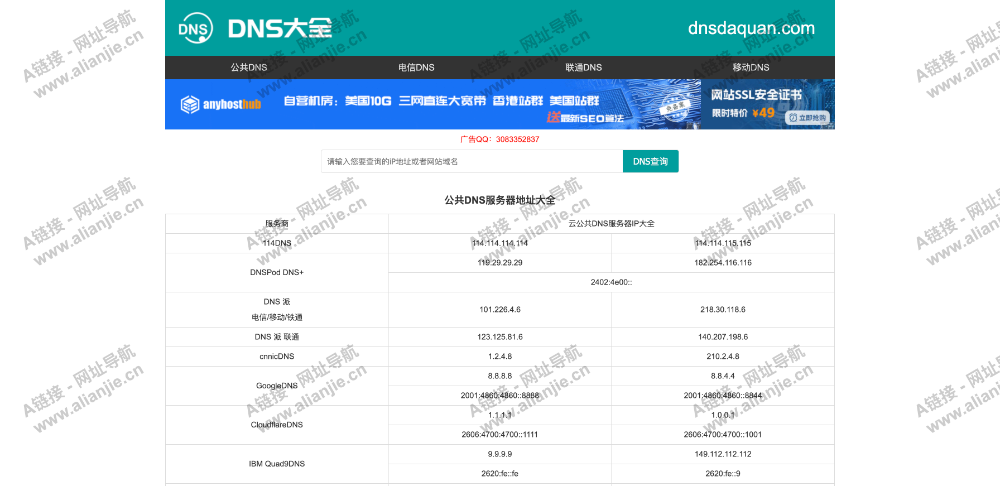Select the 1.0.0.1 cell

click(x=723, y=415)
